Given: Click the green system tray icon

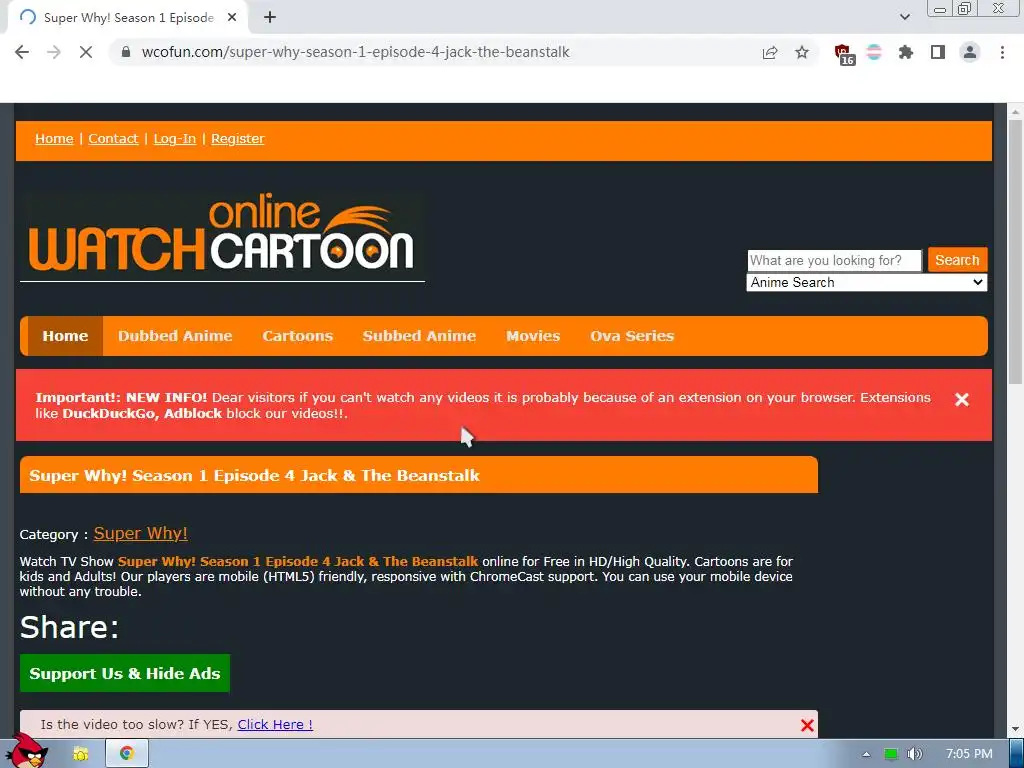Looking at the screenshot, I should (x=891, y=754).
